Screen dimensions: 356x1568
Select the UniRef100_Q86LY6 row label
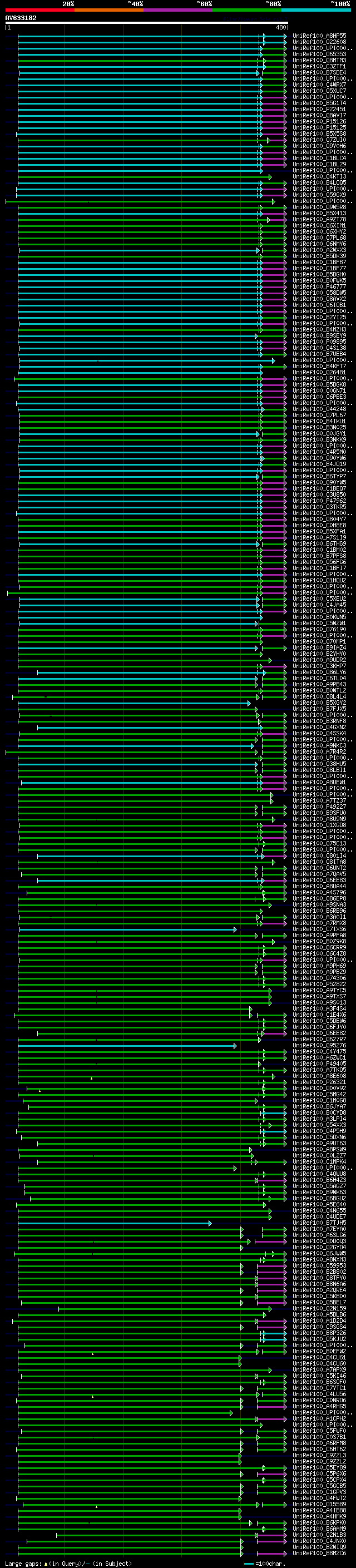point(319,672)
